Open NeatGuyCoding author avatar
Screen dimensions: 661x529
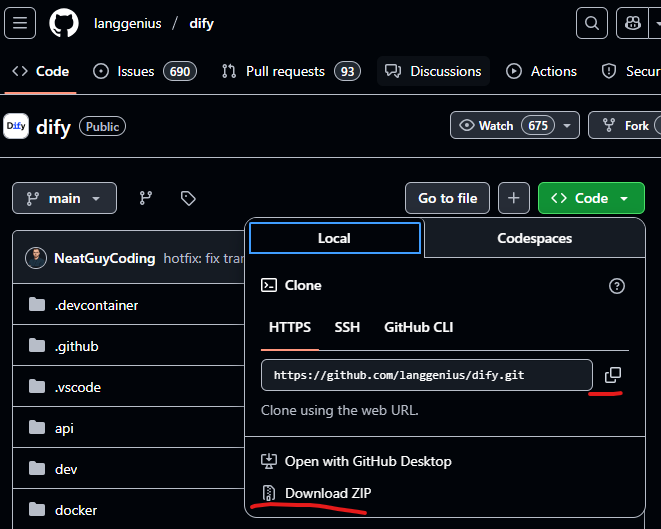36,258
